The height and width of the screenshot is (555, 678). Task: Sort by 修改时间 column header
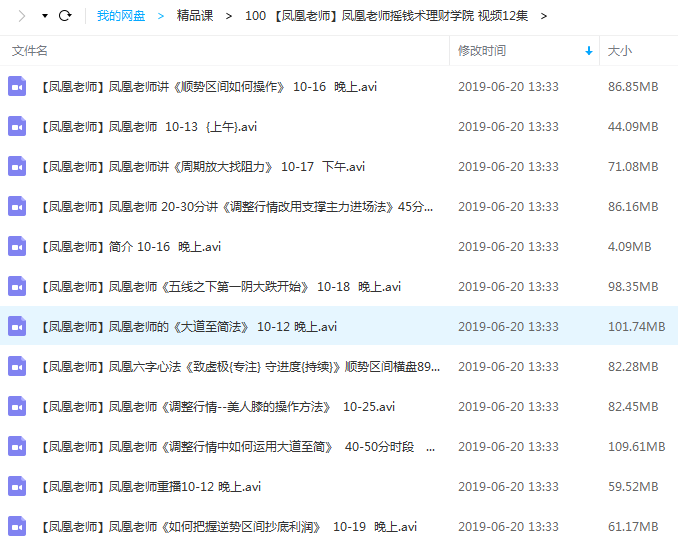pyautogui.click(x=482, y=50)
